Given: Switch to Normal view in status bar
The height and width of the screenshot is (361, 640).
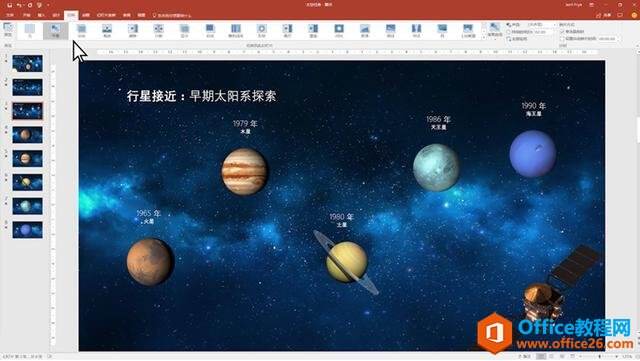Looking at the screenshot, I should 541,357.
